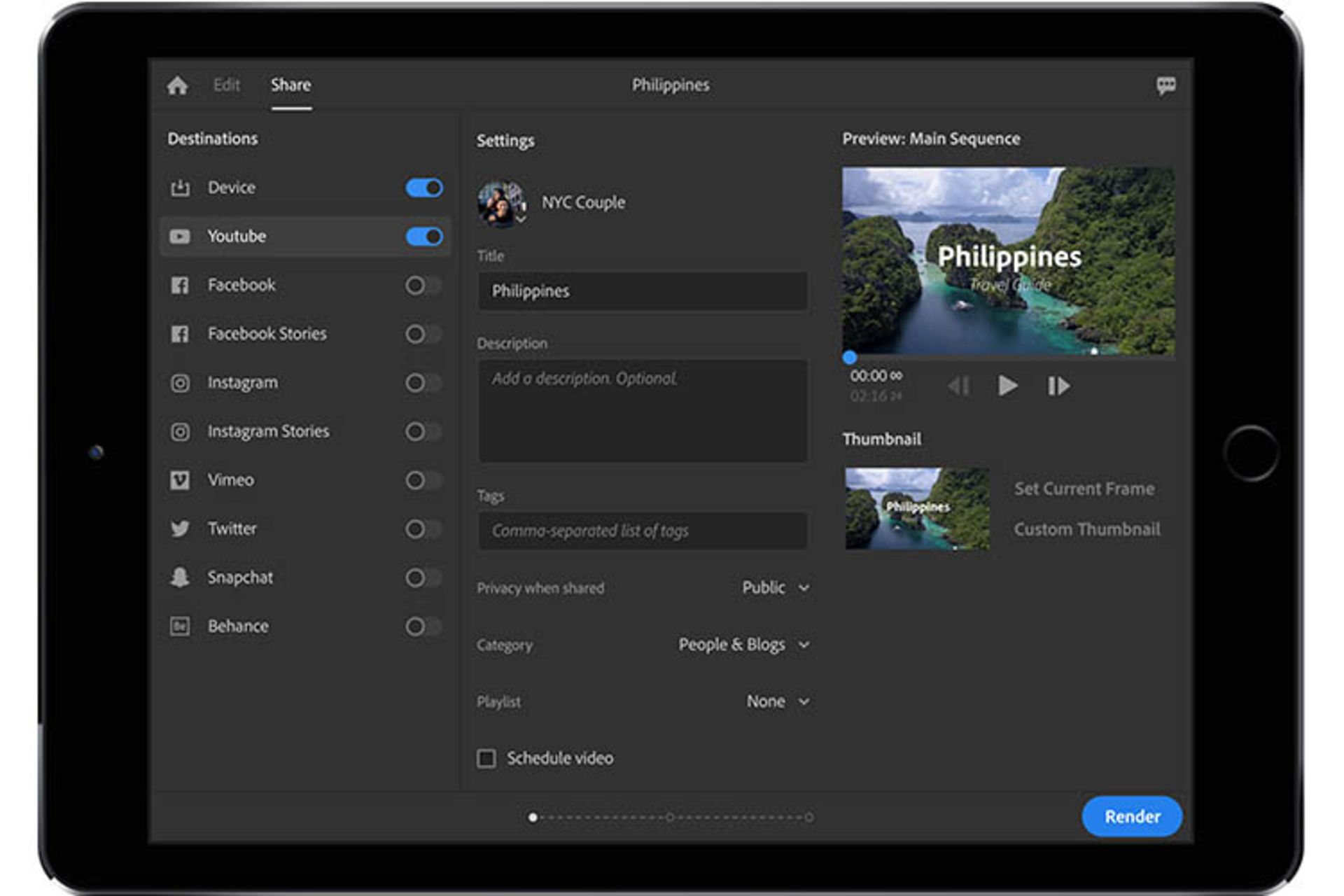Switch to the Edit tab
The width and height of the screenshot is (1344, 896).
click(x=227, y=85)
